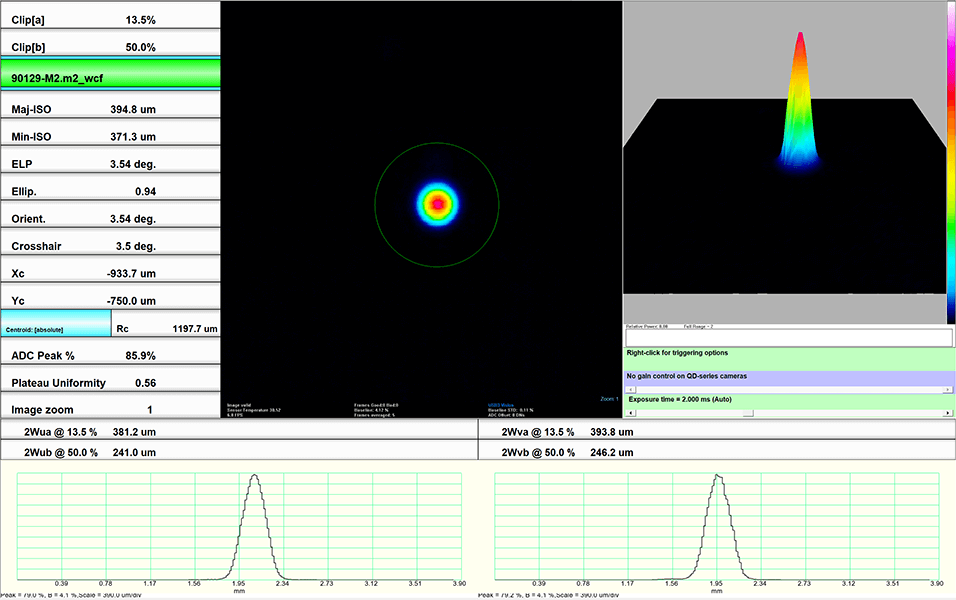Click the Clip[b] 50.0% button
The width and height of the screenshot is (956, 600).
[x=109, y=47]
